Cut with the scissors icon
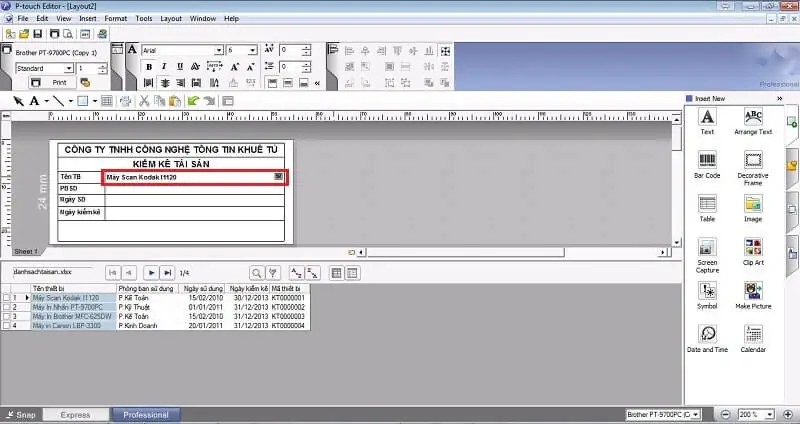The height and width of the screenshot is (424, 800). [144, 101]
